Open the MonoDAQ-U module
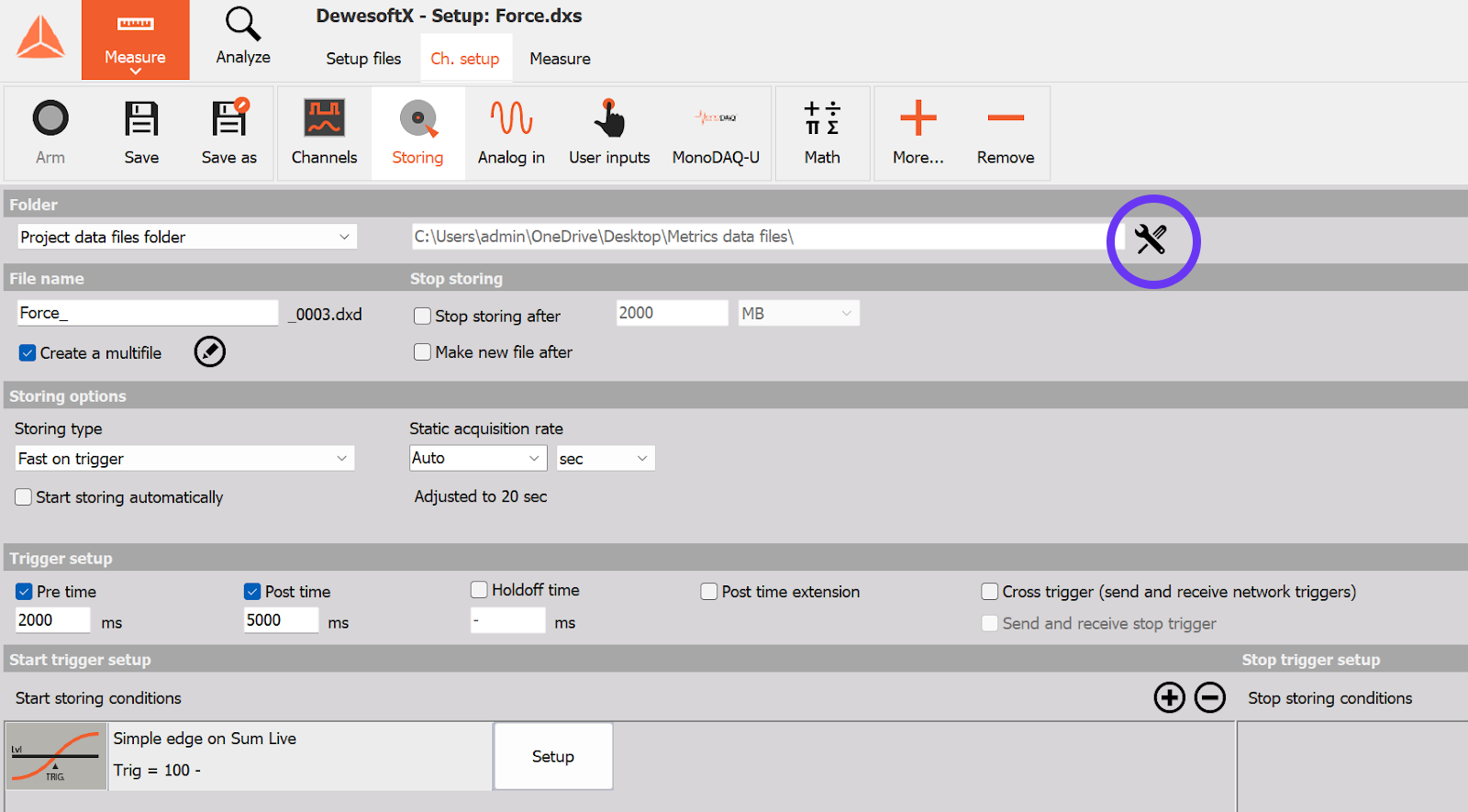 (716, 133)
